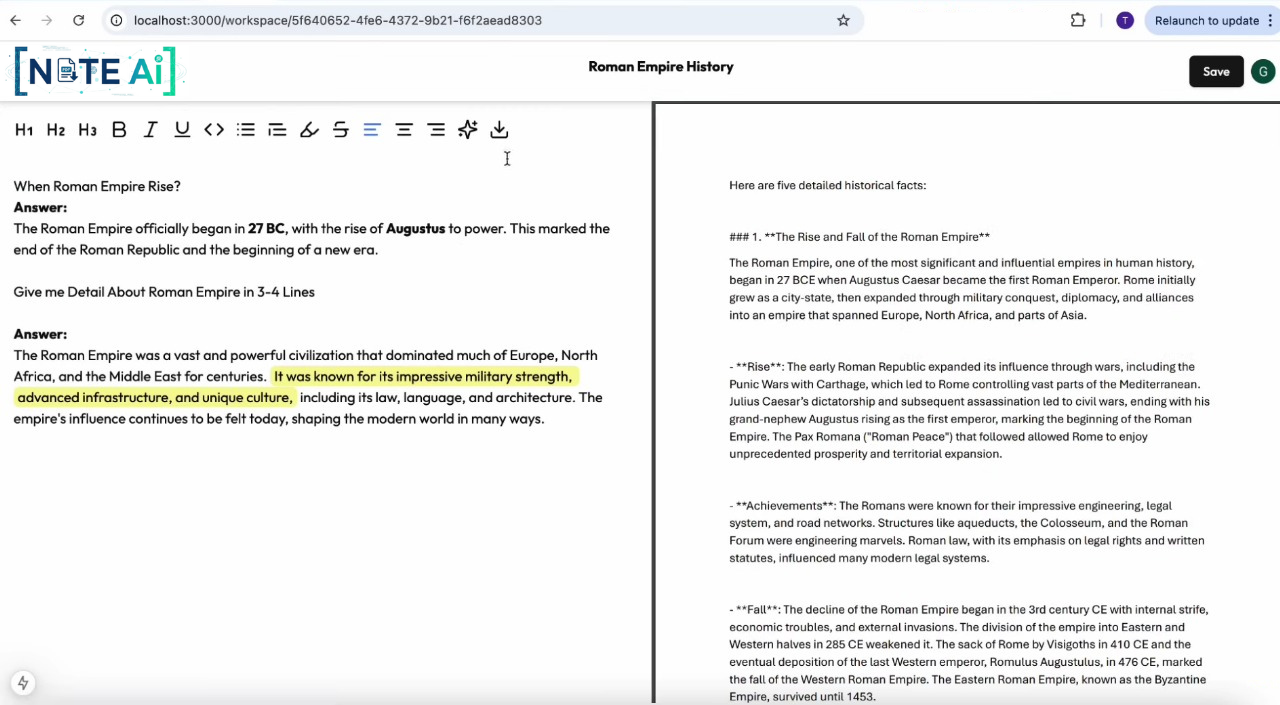The height and width of the screenshot is (705, 1280).
Task: Open the Chrome profile T avatar
Action: point(1125,20)
